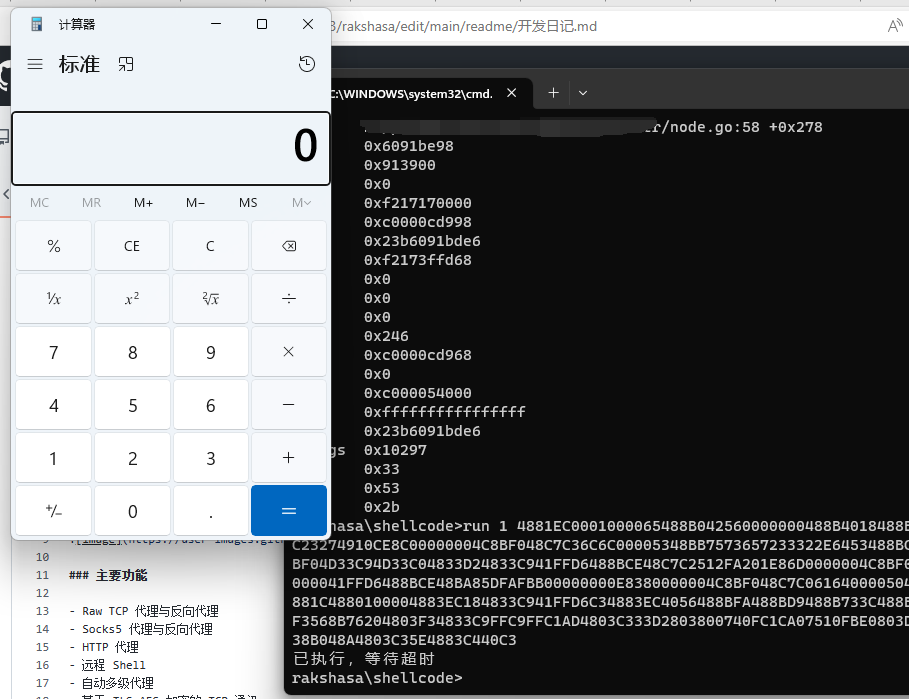Image resolution: width=909 pixels, height=699 pixels.
Task: Click digit 7 on the calculator
Action: [x=53, y=352]
